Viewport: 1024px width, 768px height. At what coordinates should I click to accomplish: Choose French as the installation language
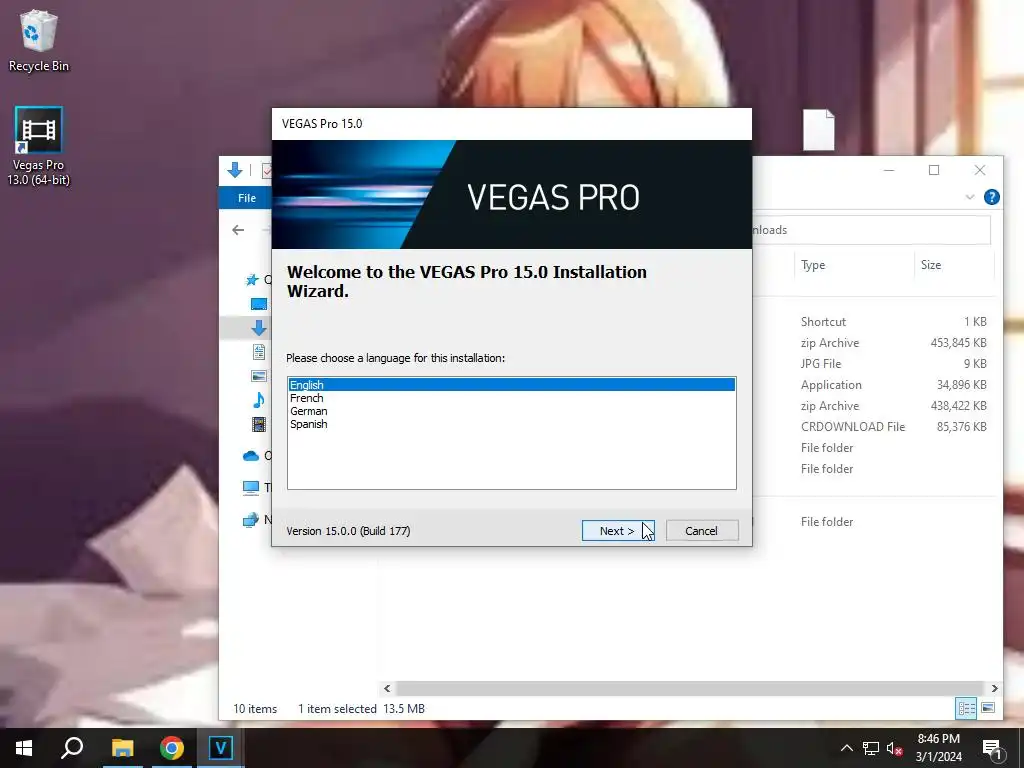coord(511,398)
